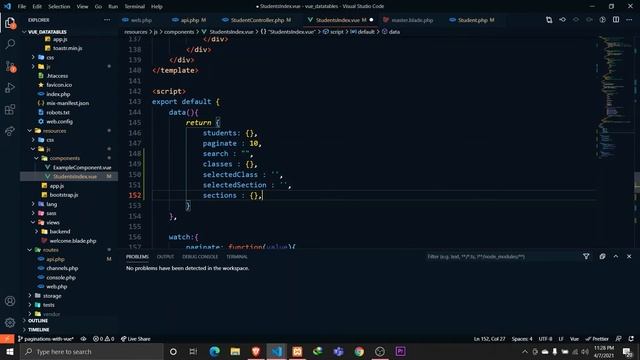
Task: Open the Run and Debug view
Action: [x=10, y=88]
